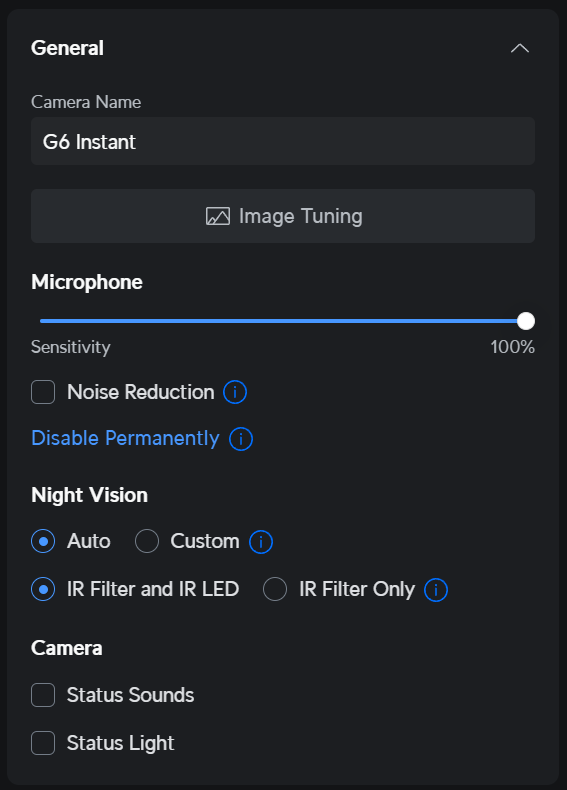This screenshot has height=790, width=567.
Task: Edit the Camera Name field
Action: [283, 142]
